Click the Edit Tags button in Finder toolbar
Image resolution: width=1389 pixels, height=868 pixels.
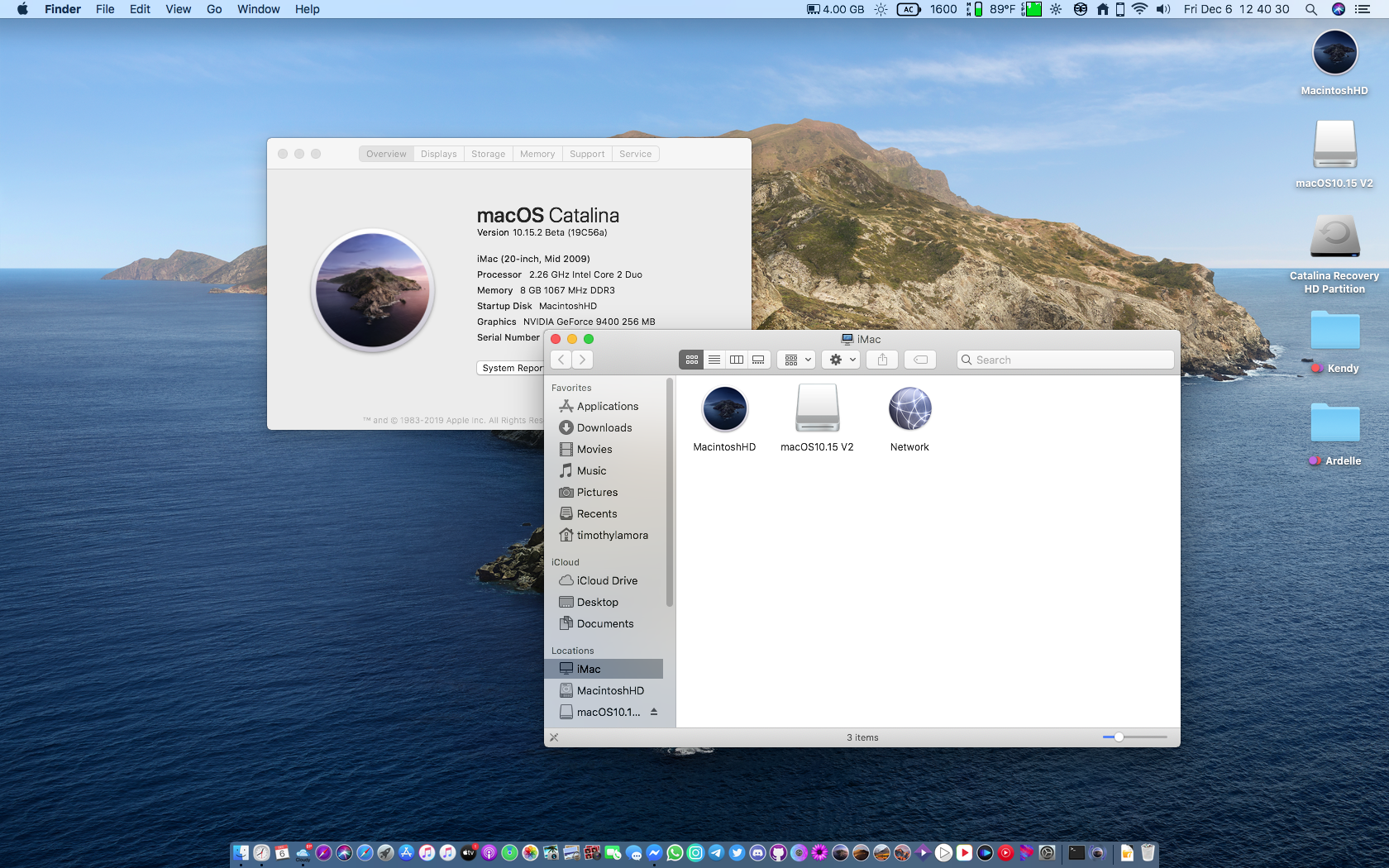(x=920, y=360)
